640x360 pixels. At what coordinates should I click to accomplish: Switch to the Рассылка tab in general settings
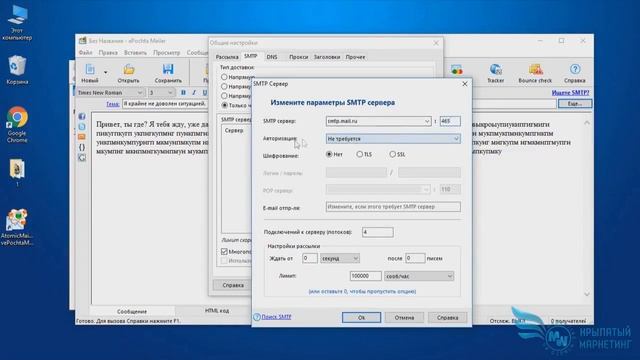pos(227,57)
